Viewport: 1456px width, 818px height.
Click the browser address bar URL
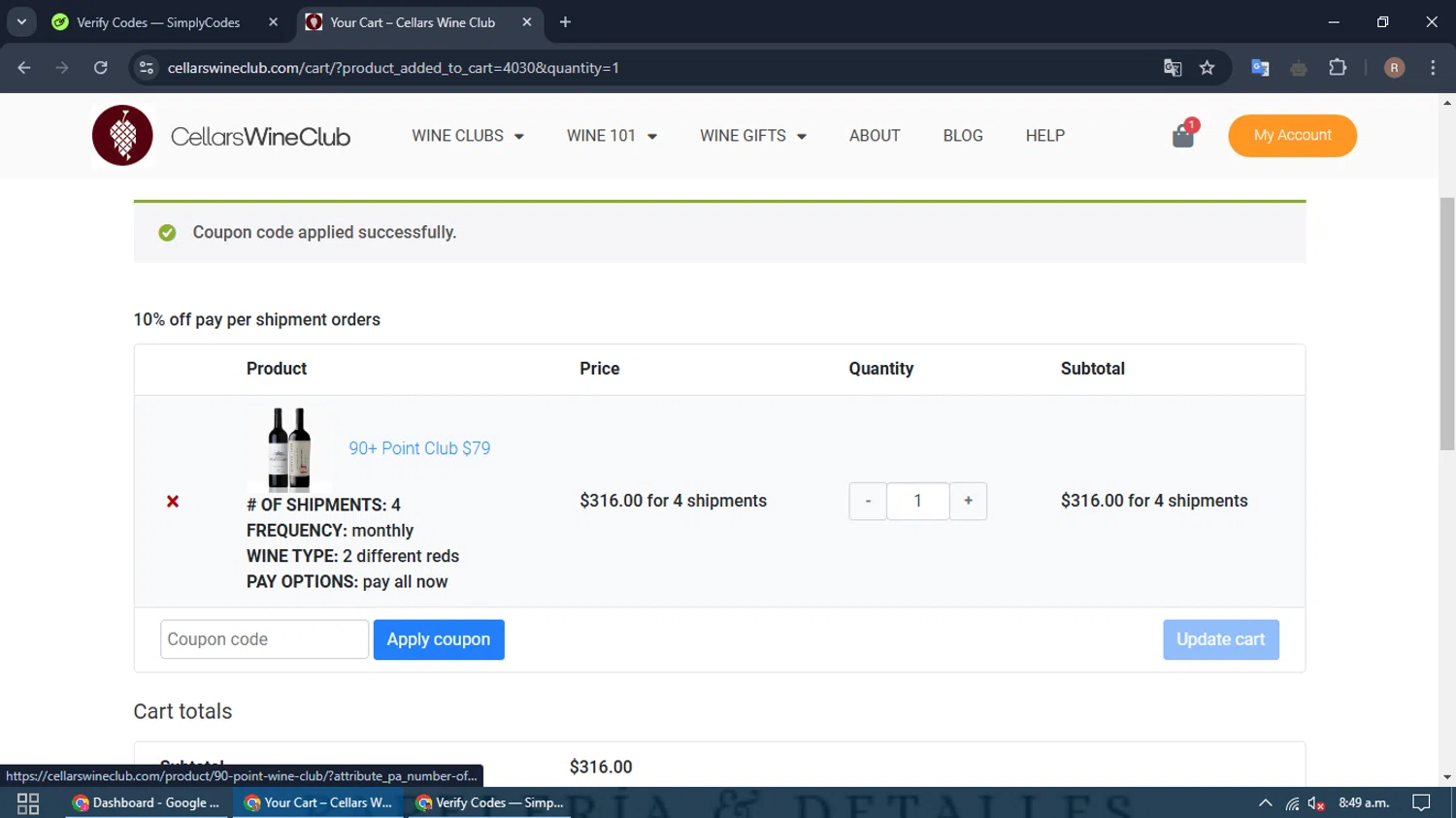(x=393, y=68)
